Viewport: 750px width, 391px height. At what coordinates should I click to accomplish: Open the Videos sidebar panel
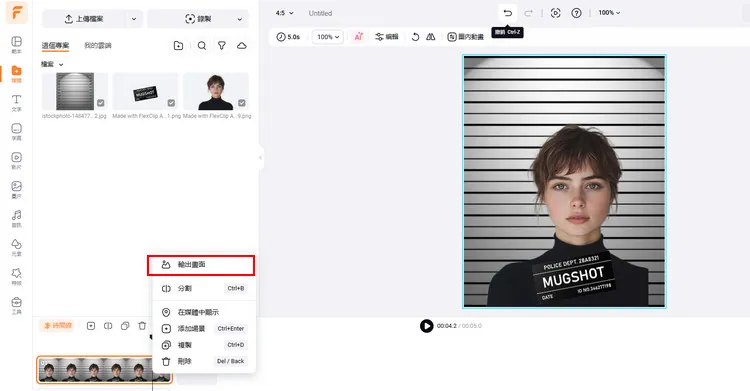coord(16,160)
